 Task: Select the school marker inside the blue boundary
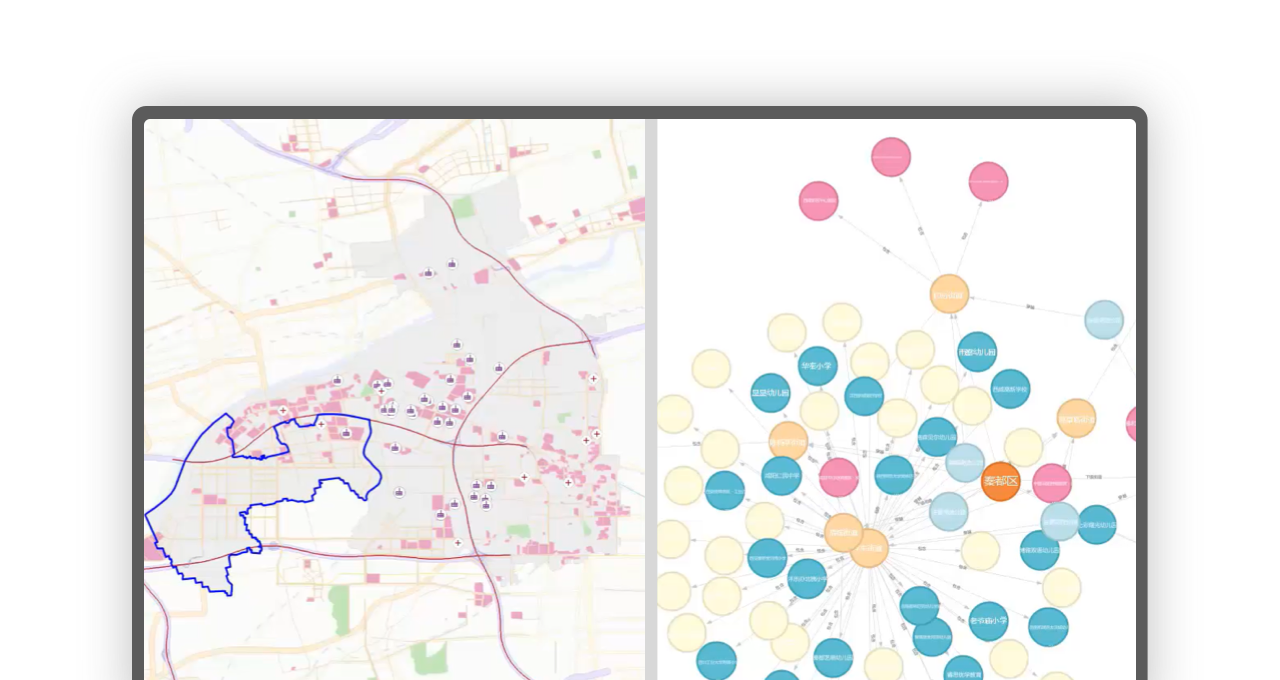coord(346,433)
